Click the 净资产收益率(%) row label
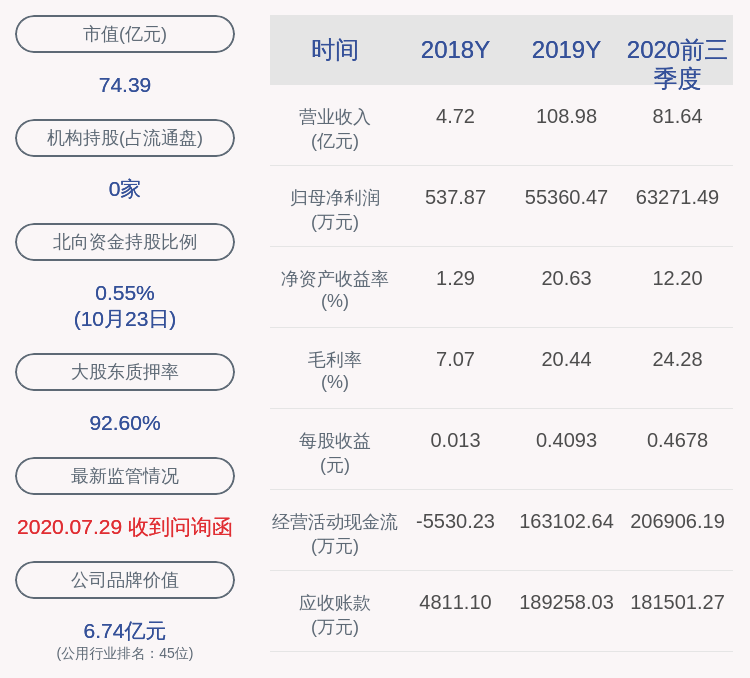This screenshot has height=678, width=750. [335, 290]
